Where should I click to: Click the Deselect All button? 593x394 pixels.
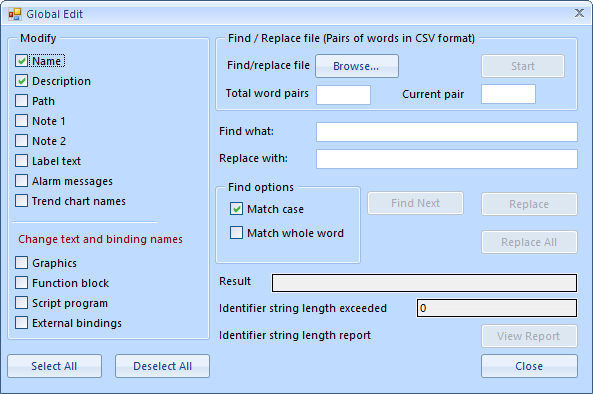pyautogui.click(x=162, y=366)
